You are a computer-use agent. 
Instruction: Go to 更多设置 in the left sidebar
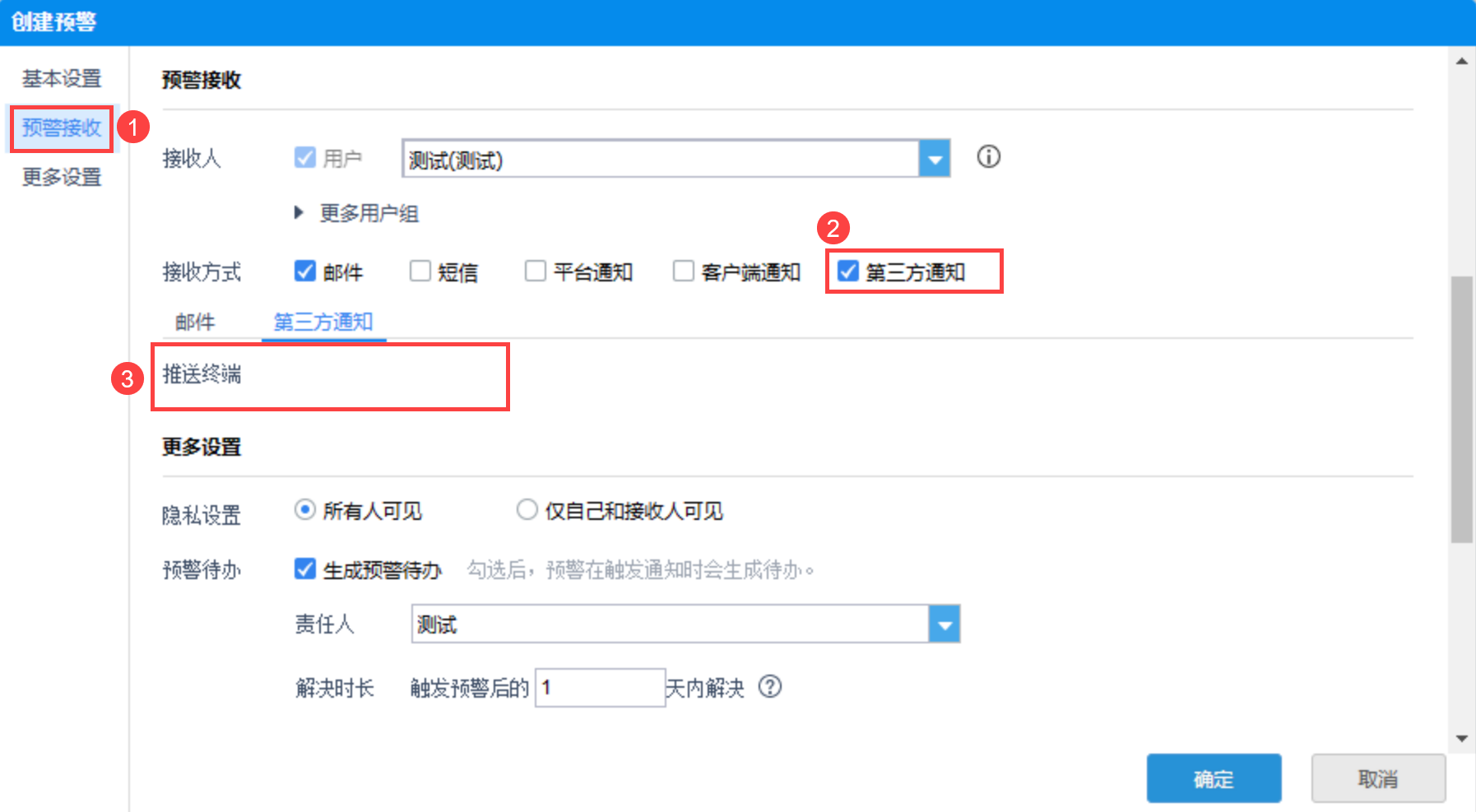[62, 177]
